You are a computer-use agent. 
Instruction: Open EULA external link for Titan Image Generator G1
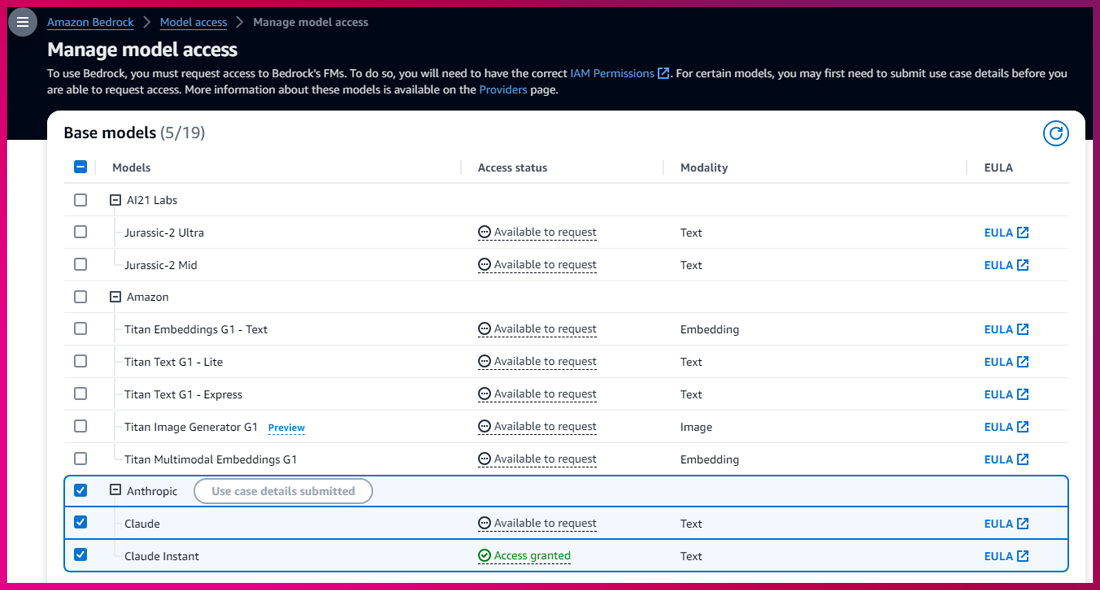[1006, 427]
